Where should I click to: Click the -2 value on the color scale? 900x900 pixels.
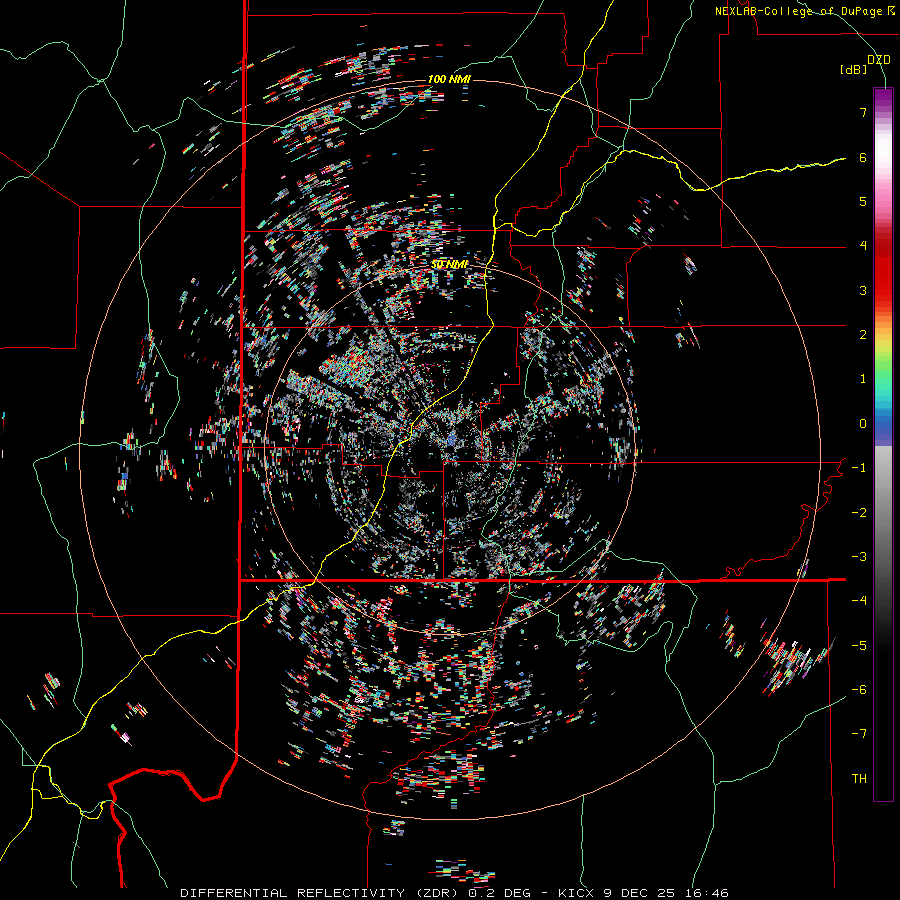point(859,513)
